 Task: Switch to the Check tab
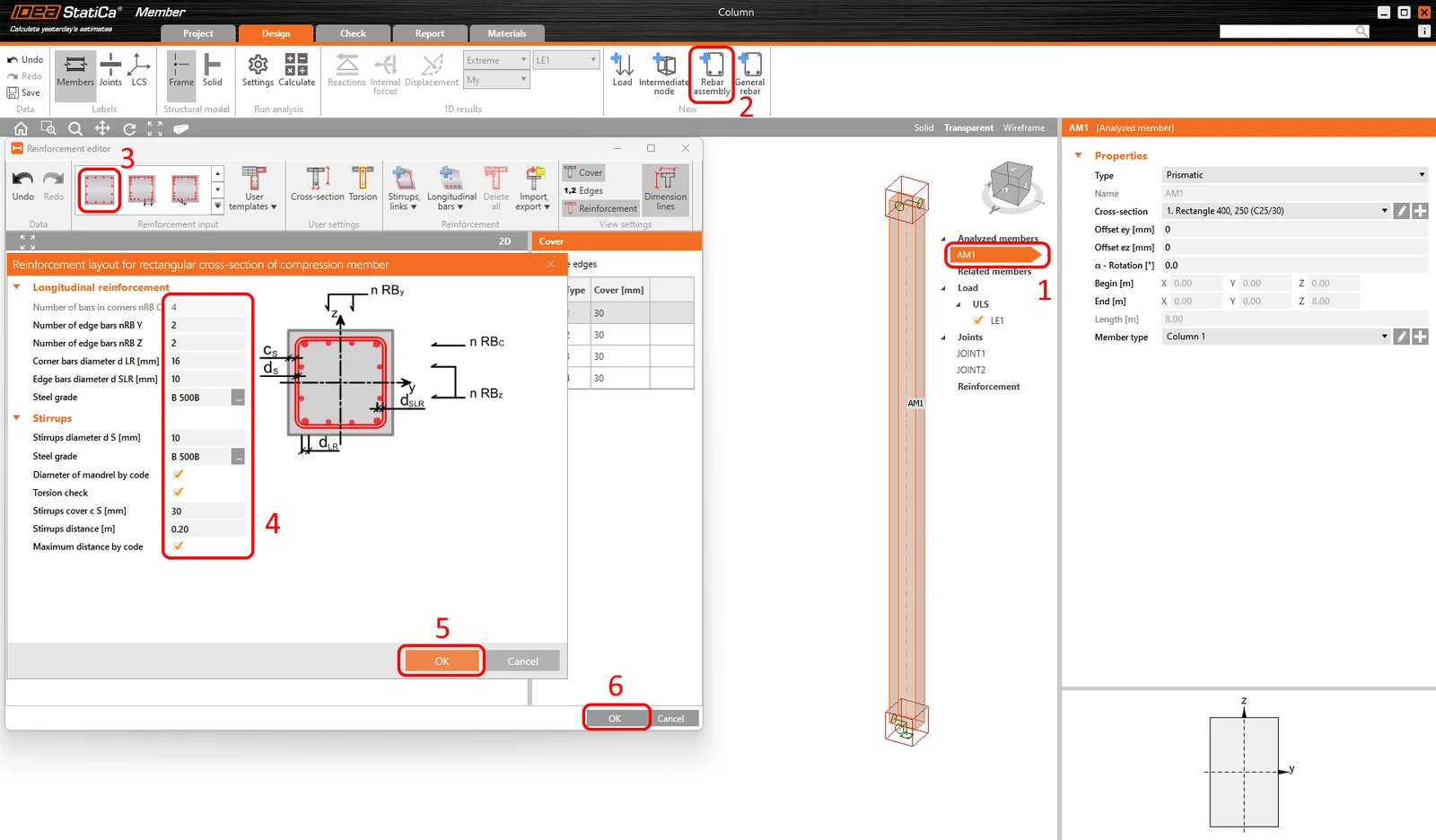(353, 33)
